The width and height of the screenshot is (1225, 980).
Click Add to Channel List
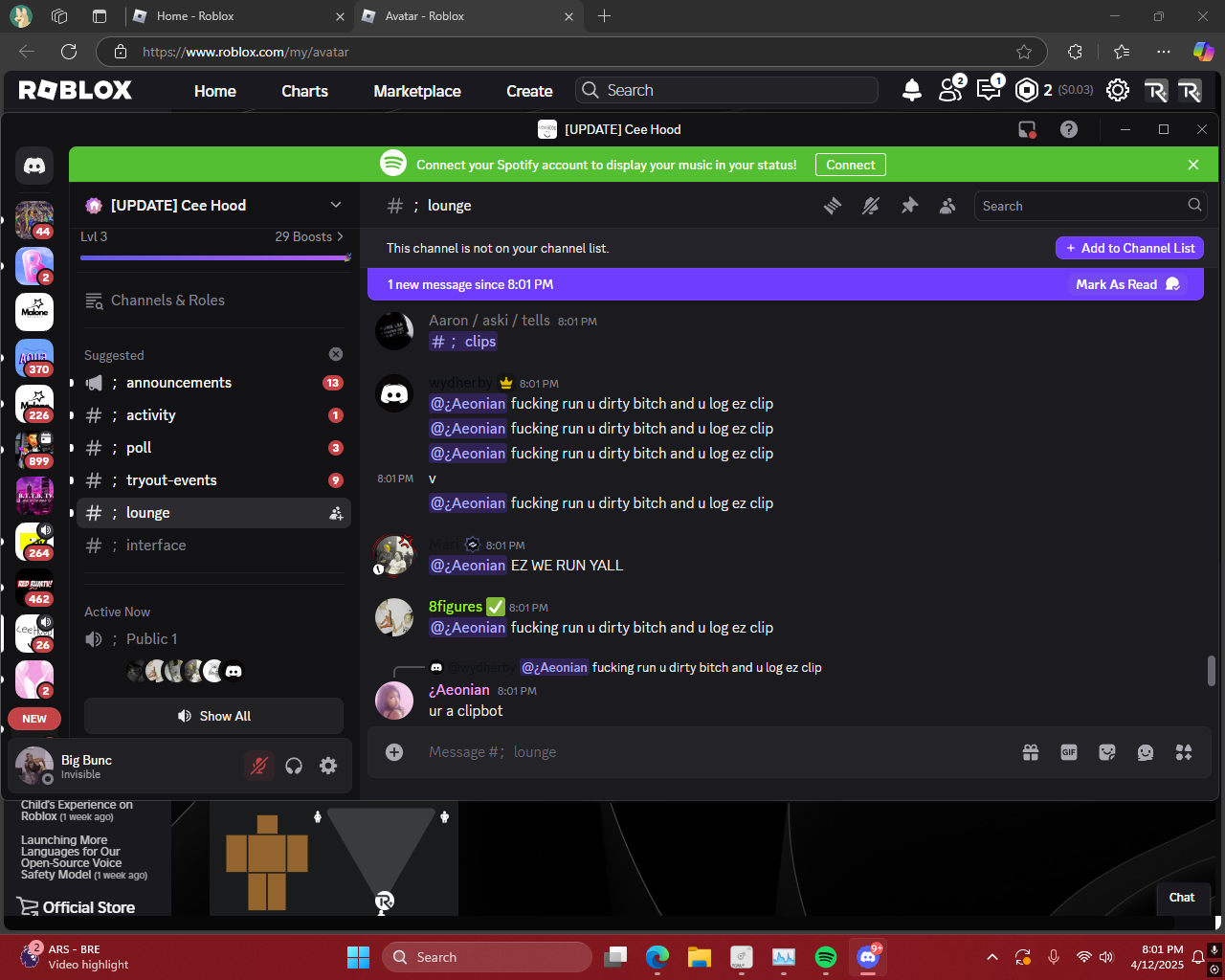click(1129, 248)
